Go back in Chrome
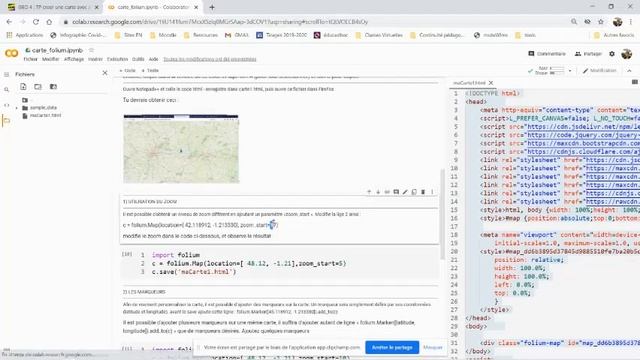Screen dimensions: 640x360 tap(9, 22)
